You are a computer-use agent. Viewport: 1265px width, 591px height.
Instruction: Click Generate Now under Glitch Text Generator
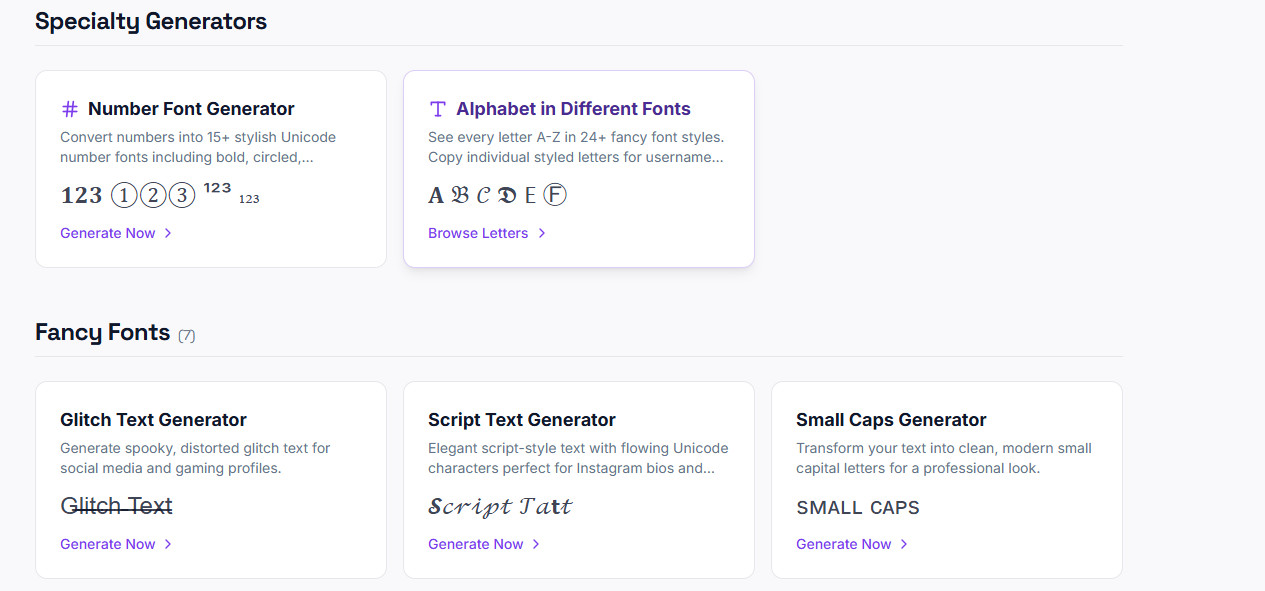pos(105,543)
